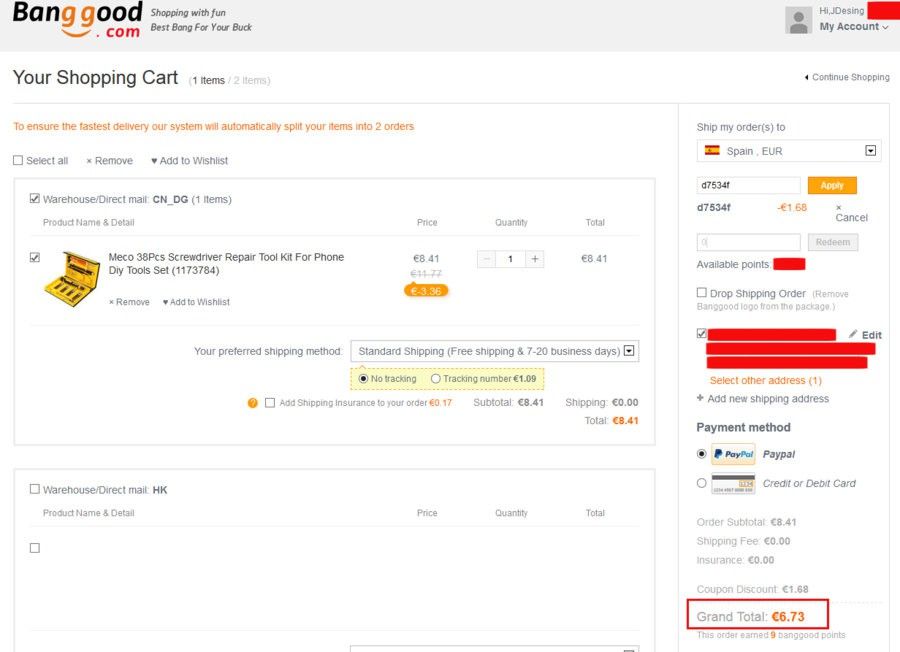Decrease quantity with the minus button
Screen dimensions: 900x652
(x=486, y=259)
